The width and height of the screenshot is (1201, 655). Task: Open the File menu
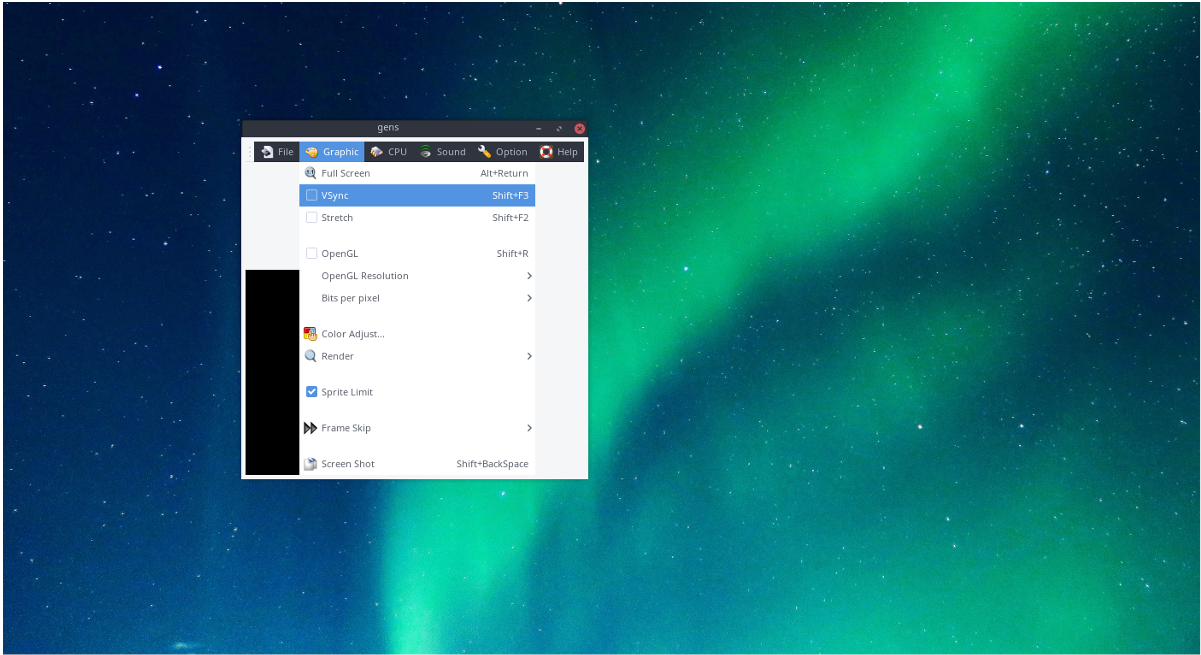[276, 151]
